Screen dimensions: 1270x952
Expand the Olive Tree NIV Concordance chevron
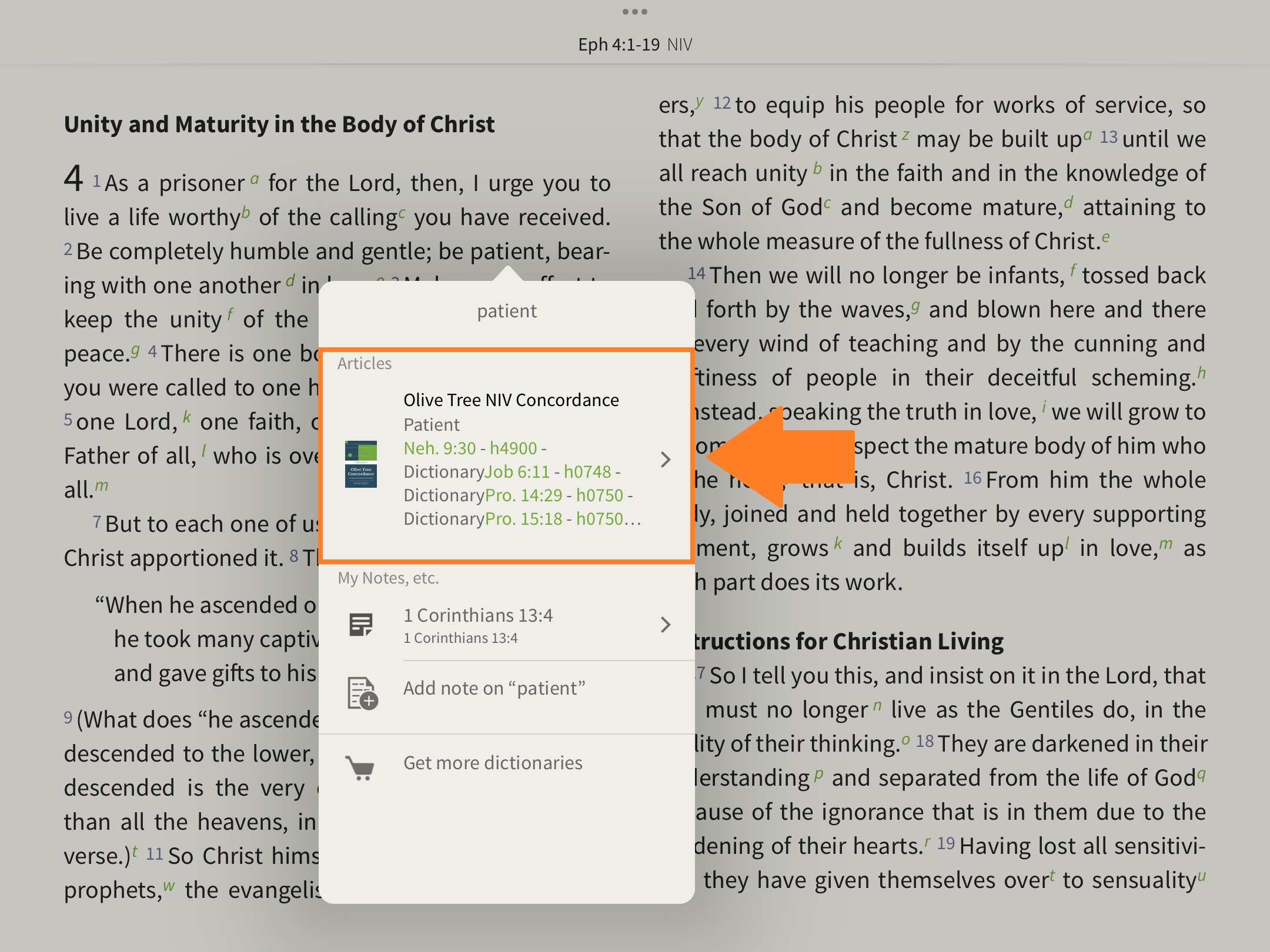(665, 460)
